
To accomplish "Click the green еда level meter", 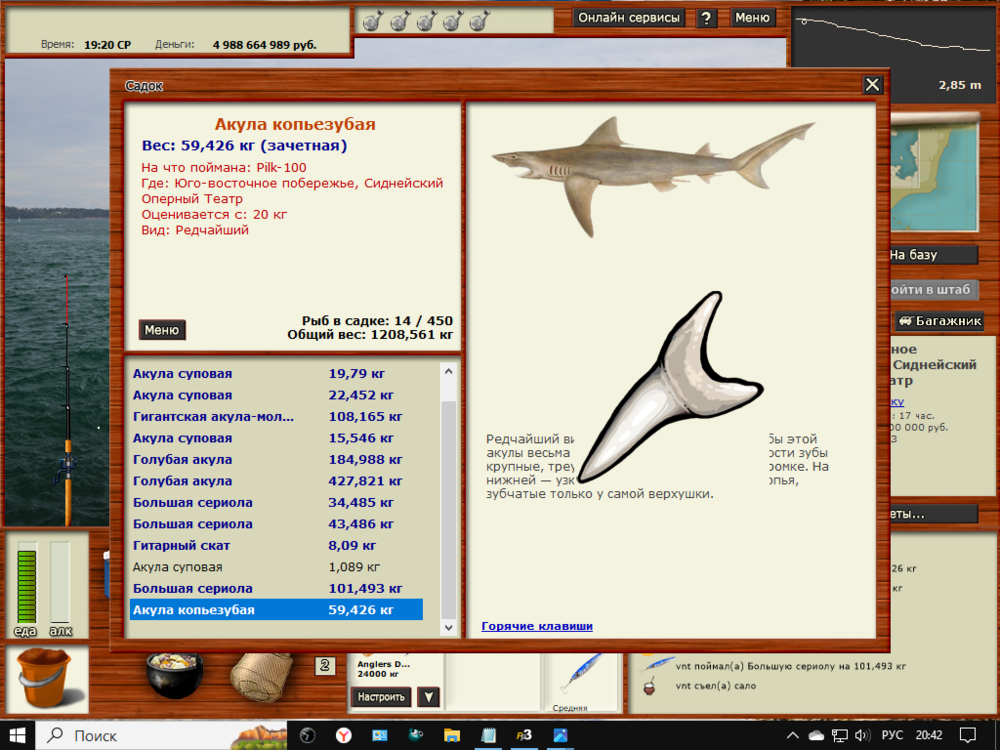I will (x=24, y=585).
